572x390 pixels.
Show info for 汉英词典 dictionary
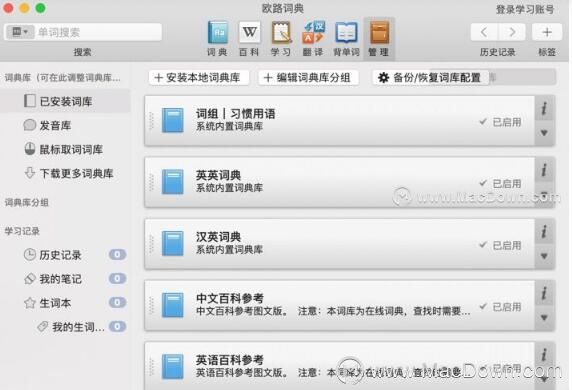tap(544, 232)
